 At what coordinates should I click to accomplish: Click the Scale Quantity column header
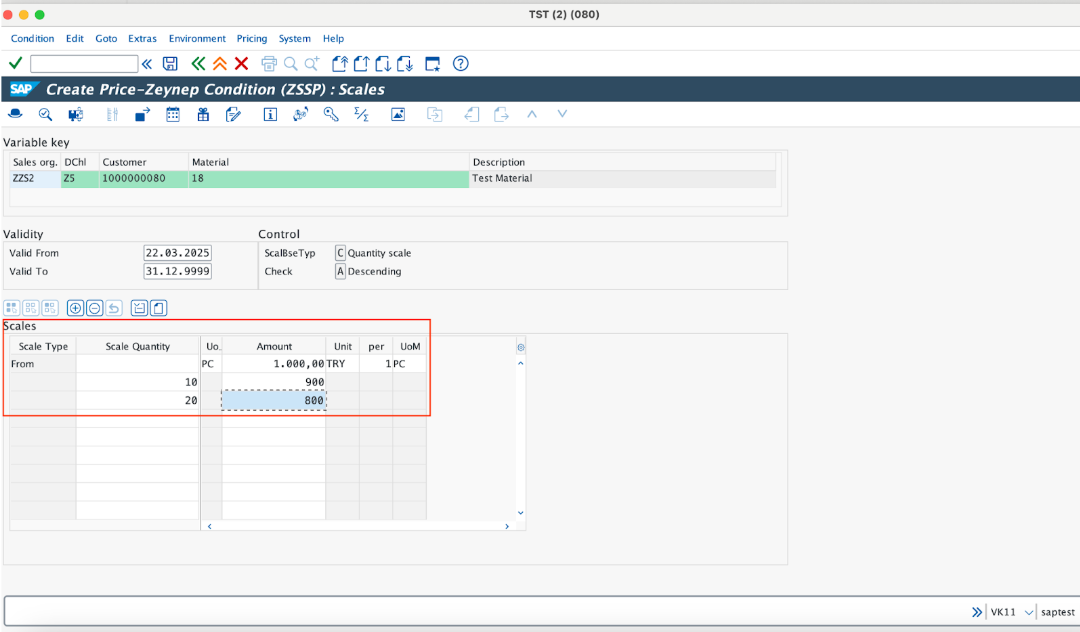[138, 346]
